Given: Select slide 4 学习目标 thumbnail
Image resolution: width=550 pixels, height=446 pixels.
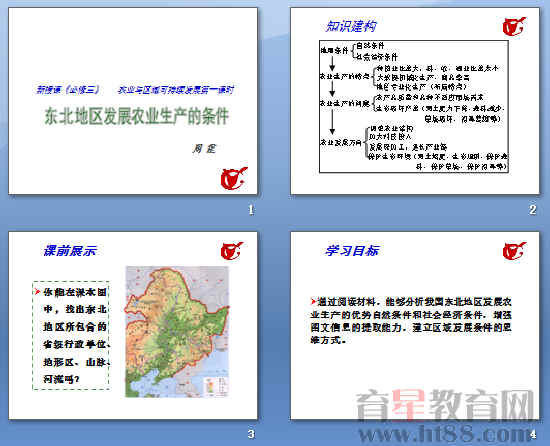Looking at the screenshot, I should pyautogui.click(x=415, y=325).
